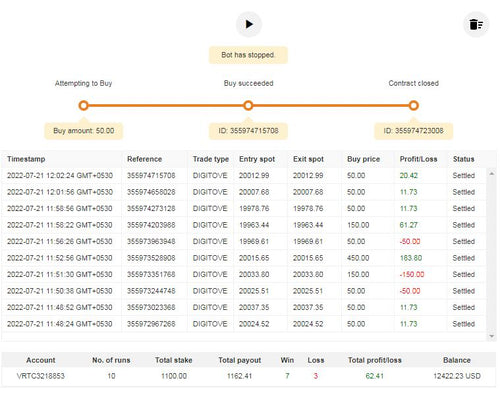Click the 'Total profit/loss' summary header

pos(375,360)
